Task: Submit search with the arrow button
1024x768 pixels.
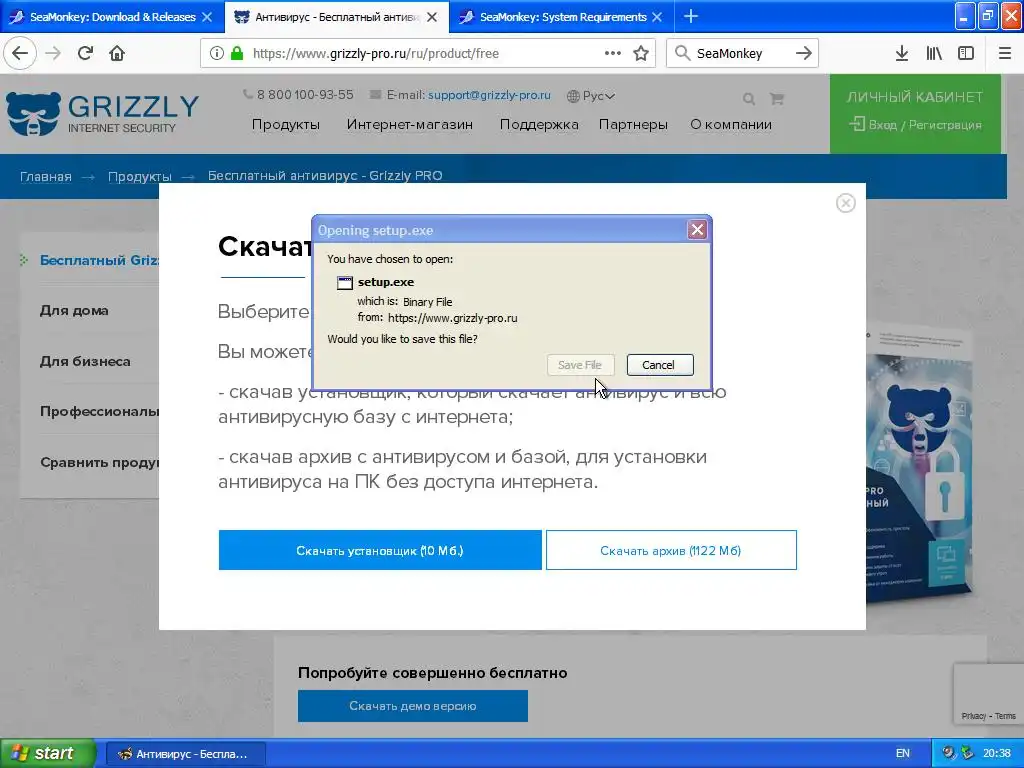Action: point(803,53)
